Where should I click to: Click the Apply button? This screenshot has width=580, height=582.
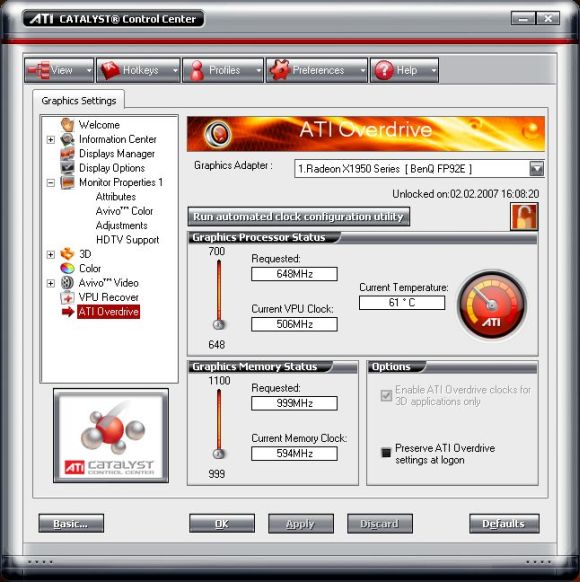[301, 523]
